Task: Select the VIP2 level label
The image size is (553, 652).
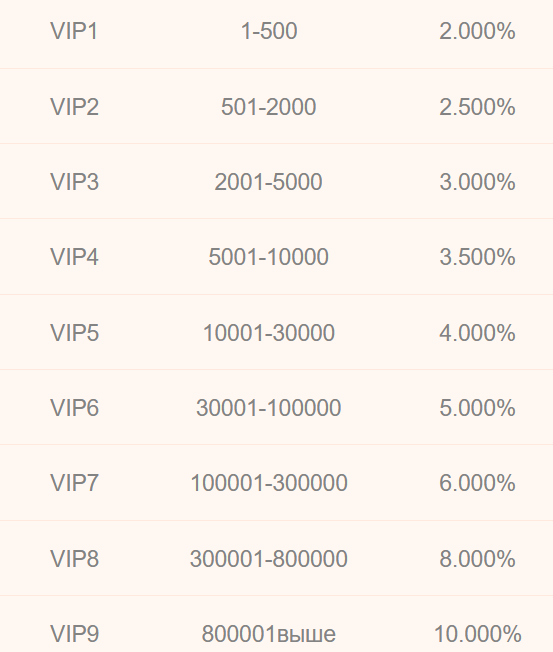Action: [74, 107]
